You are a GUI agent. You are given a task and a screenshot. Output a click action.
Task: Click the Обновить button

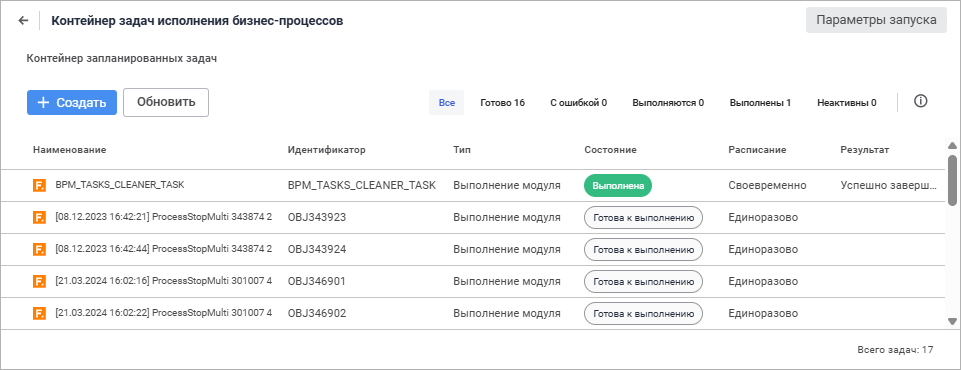coord(166,102)
